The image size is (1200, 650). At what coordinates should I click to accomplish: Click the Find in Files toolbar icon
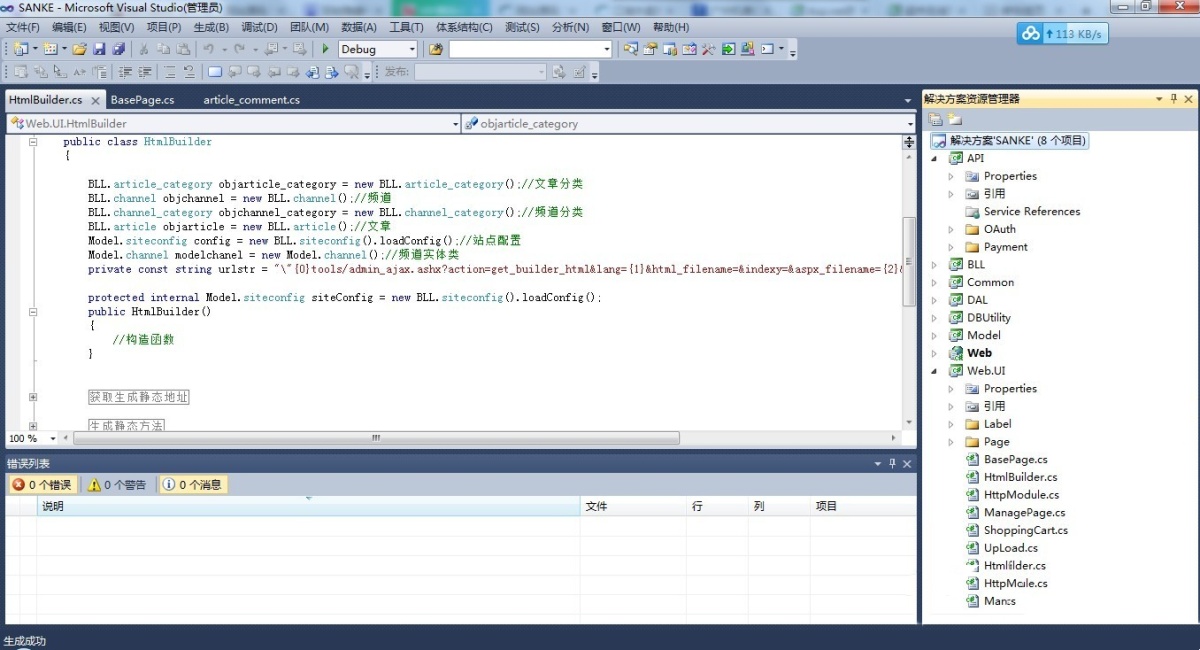click(x=435, y=49)
